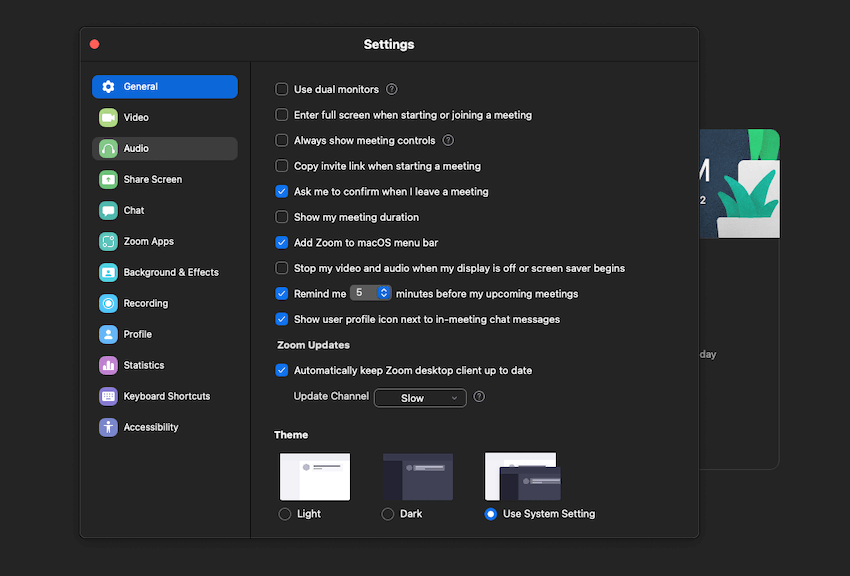Click the Chat bubble icon
Image resolution: width=850 pixels, height=576 pixels.
(108, 211)
